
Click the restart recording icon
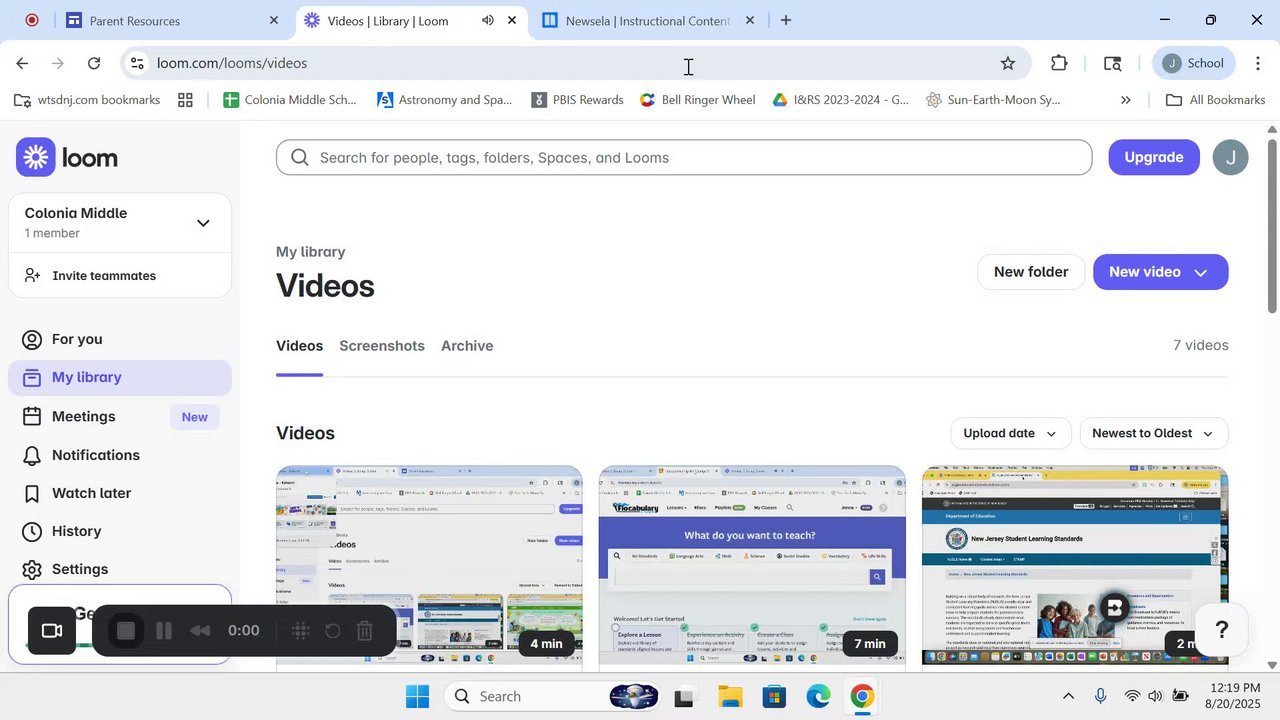click(x=333, y=631)
